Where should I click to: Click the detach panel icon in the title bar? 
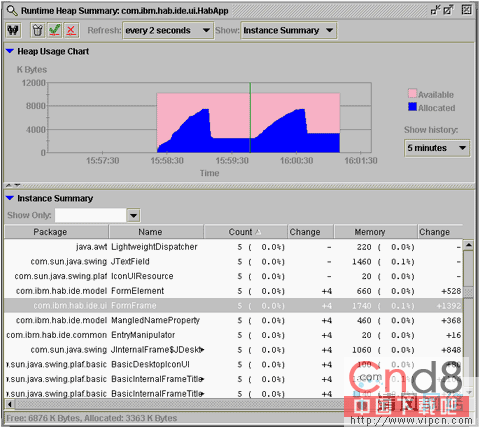(448, 10)
